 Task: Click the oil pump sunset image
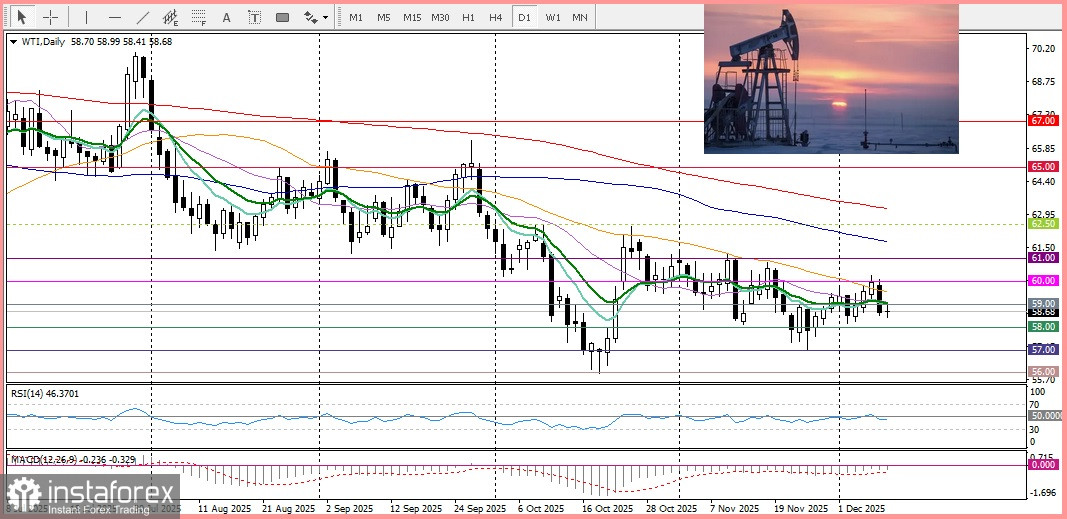point(831,79)
